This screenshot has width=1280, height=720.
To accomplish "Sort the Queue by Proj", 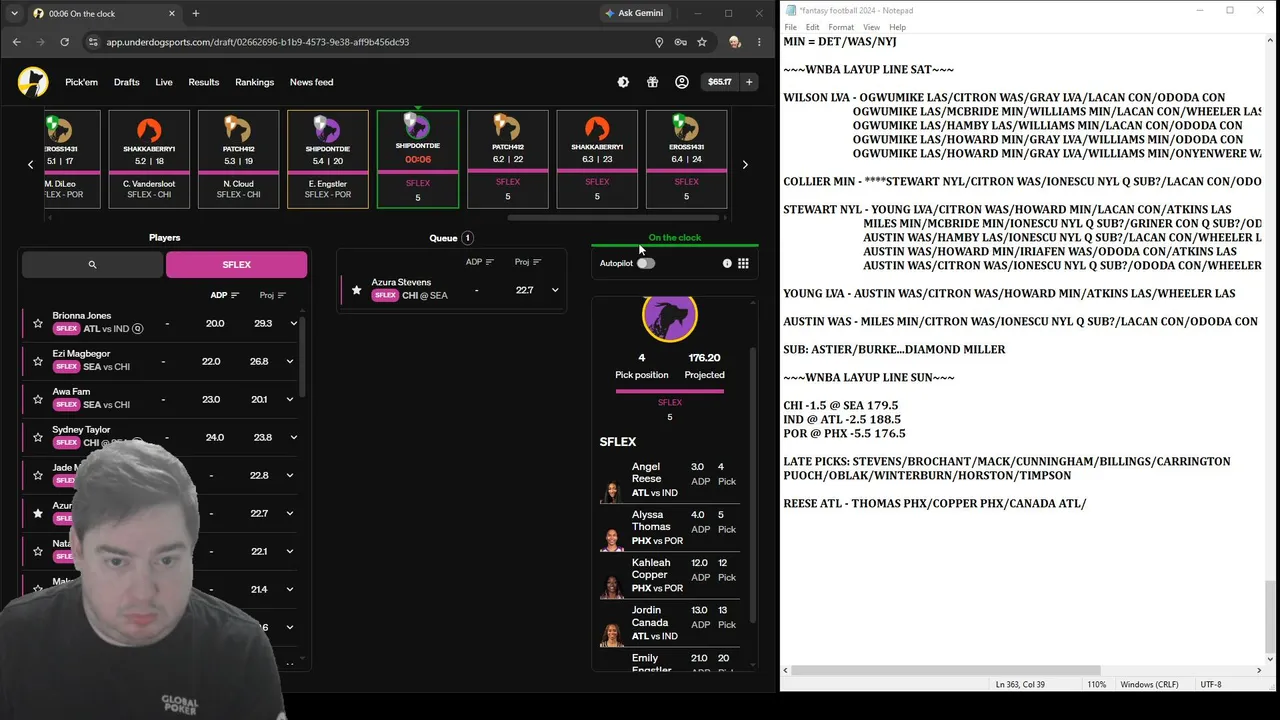I will (528, 262).
